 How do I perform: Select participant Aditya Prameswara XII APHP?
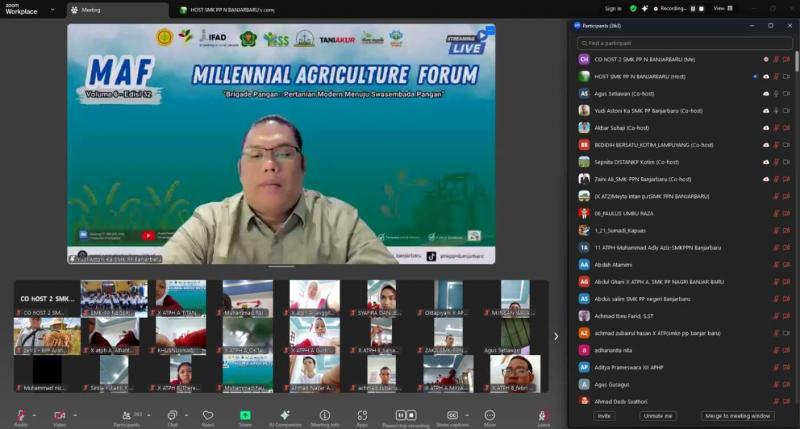tap(684, 367)
